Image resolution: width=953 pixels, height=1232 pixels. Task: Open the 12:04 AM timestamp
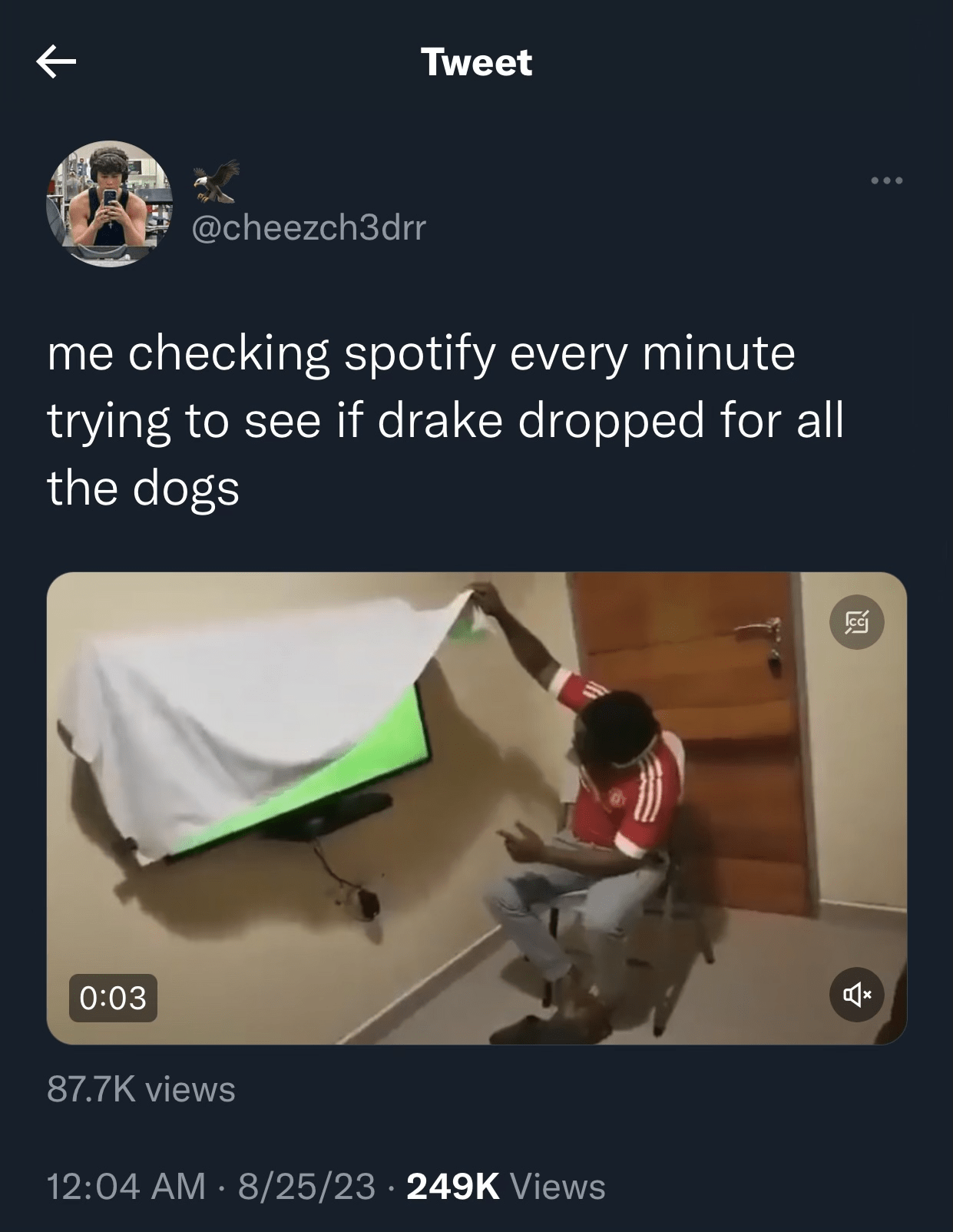coord(126,1185)
